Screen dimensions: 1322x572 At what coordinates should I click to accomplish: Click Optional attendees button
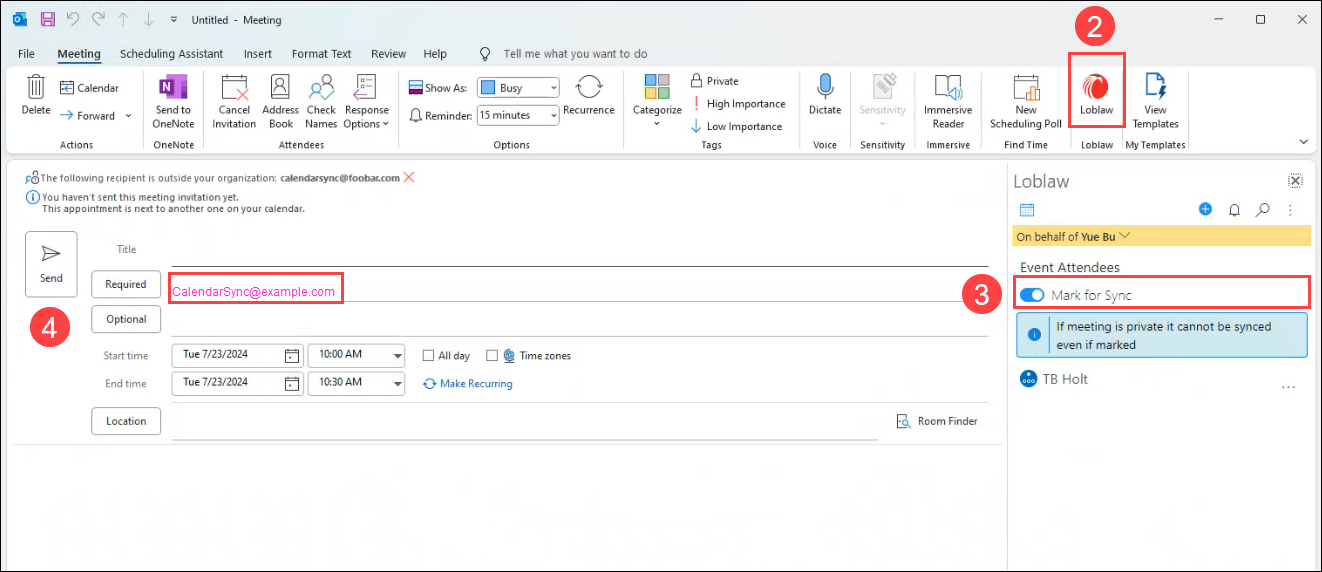(x=126, y=319)
